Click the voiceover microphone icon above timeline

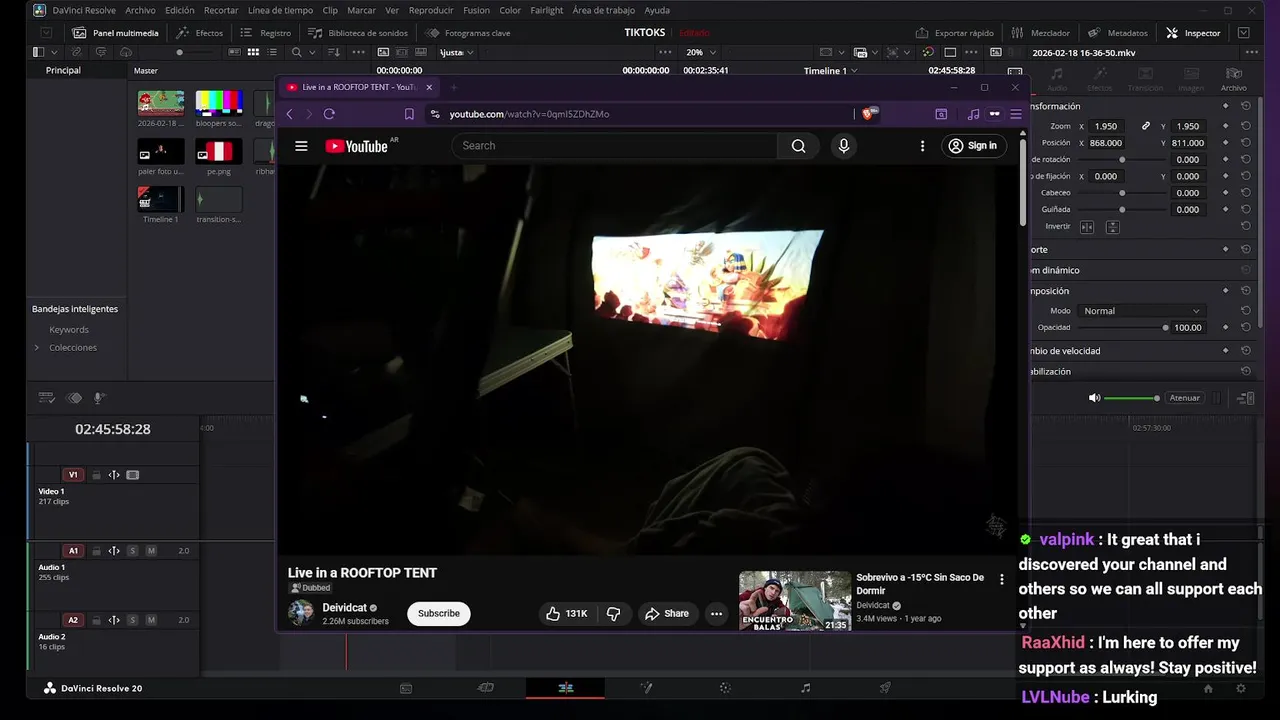pyautogui.click(x=99, y=398)
